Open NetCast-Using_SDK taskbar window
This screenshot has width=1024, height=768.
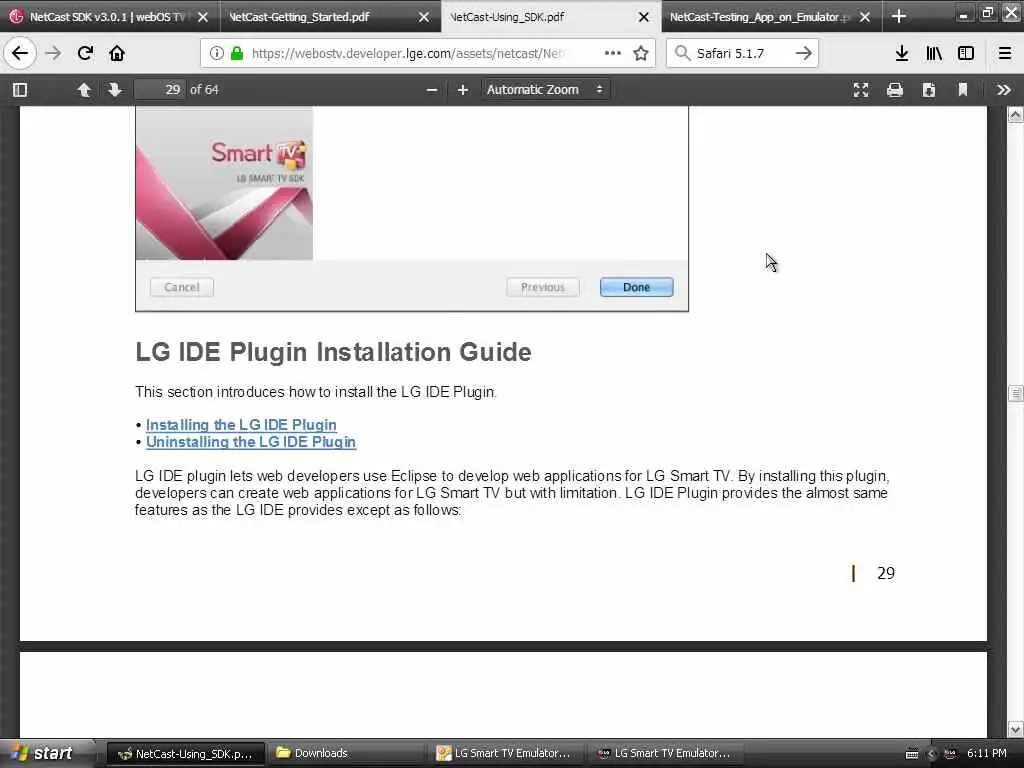pyautogui.click(x=185, y=754)
